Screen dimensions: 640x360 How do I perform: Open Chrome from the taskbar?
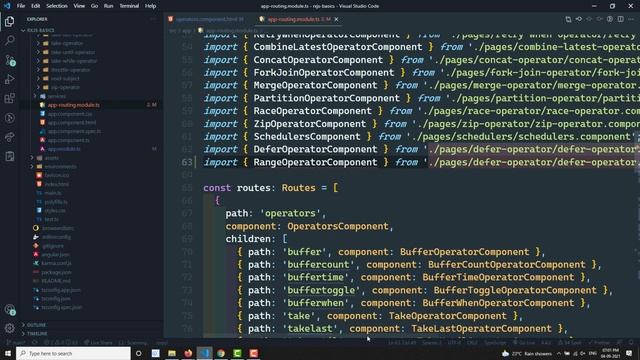[221, 353]
